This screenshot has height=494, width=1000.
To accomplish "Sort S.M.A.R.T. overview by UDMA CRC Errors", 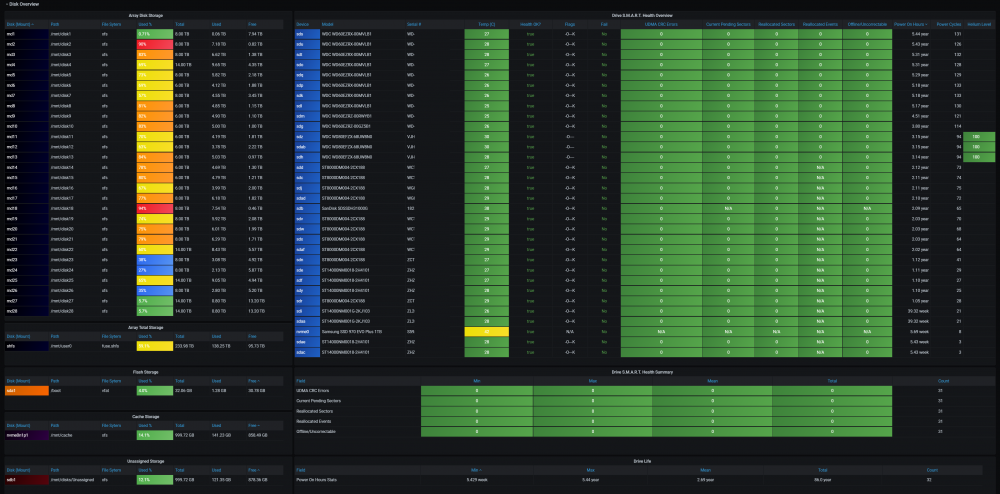I will [661, 24].
